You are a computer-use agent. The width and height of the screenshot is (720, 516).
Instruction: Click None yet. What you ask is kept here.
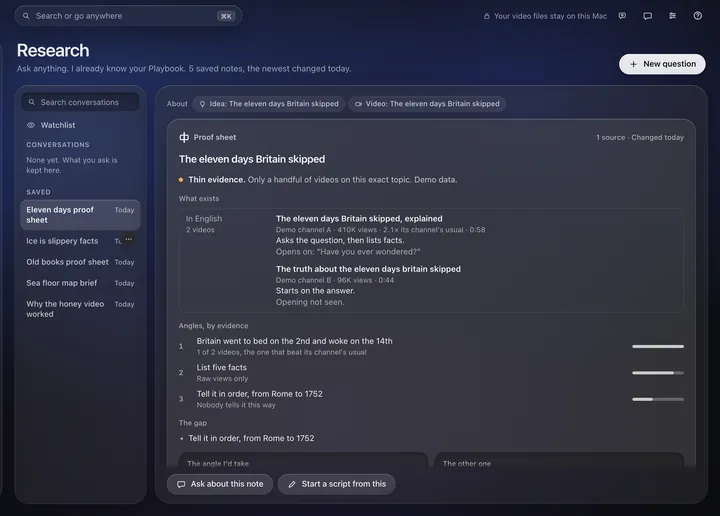72,165
